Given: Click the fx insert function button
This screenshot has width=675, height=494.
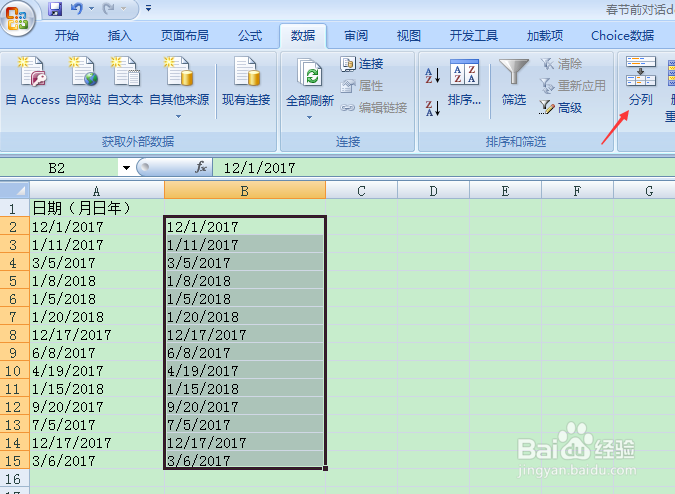Looking at the screenshot, I should pos(201,167).
